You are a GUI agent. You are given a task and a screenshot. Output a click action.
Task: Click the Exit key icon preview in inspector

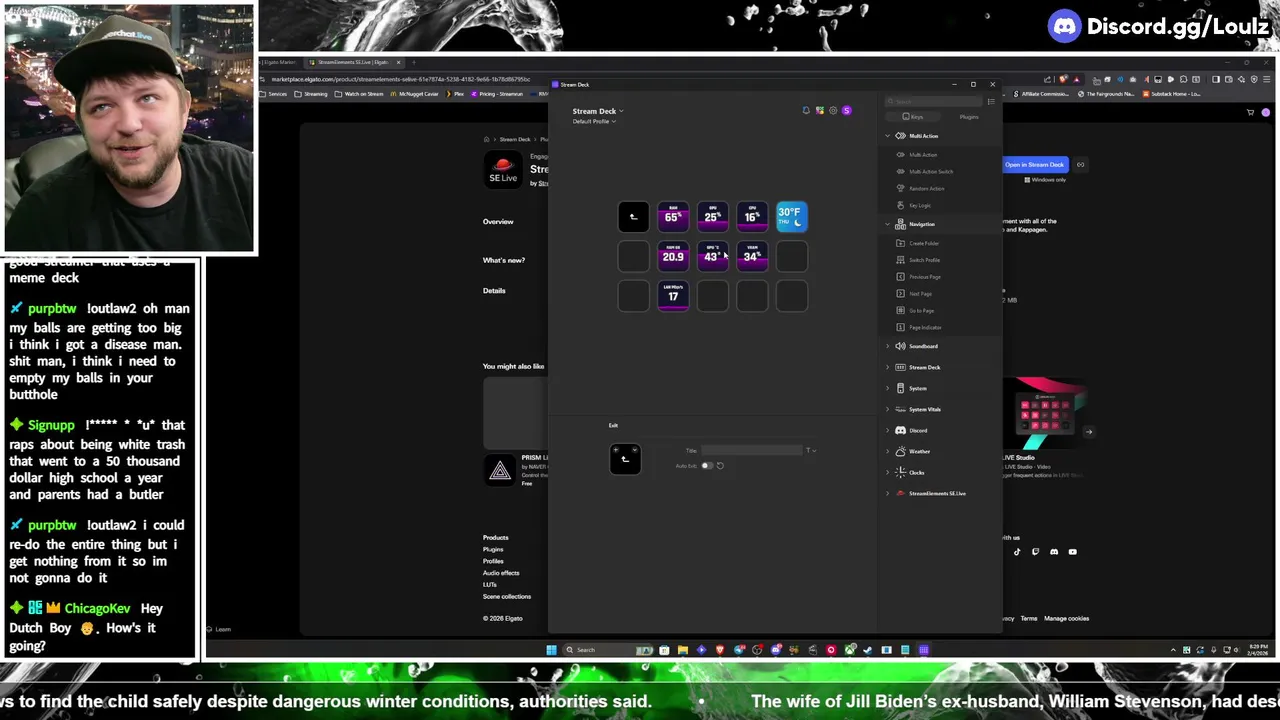click(625, 459)
